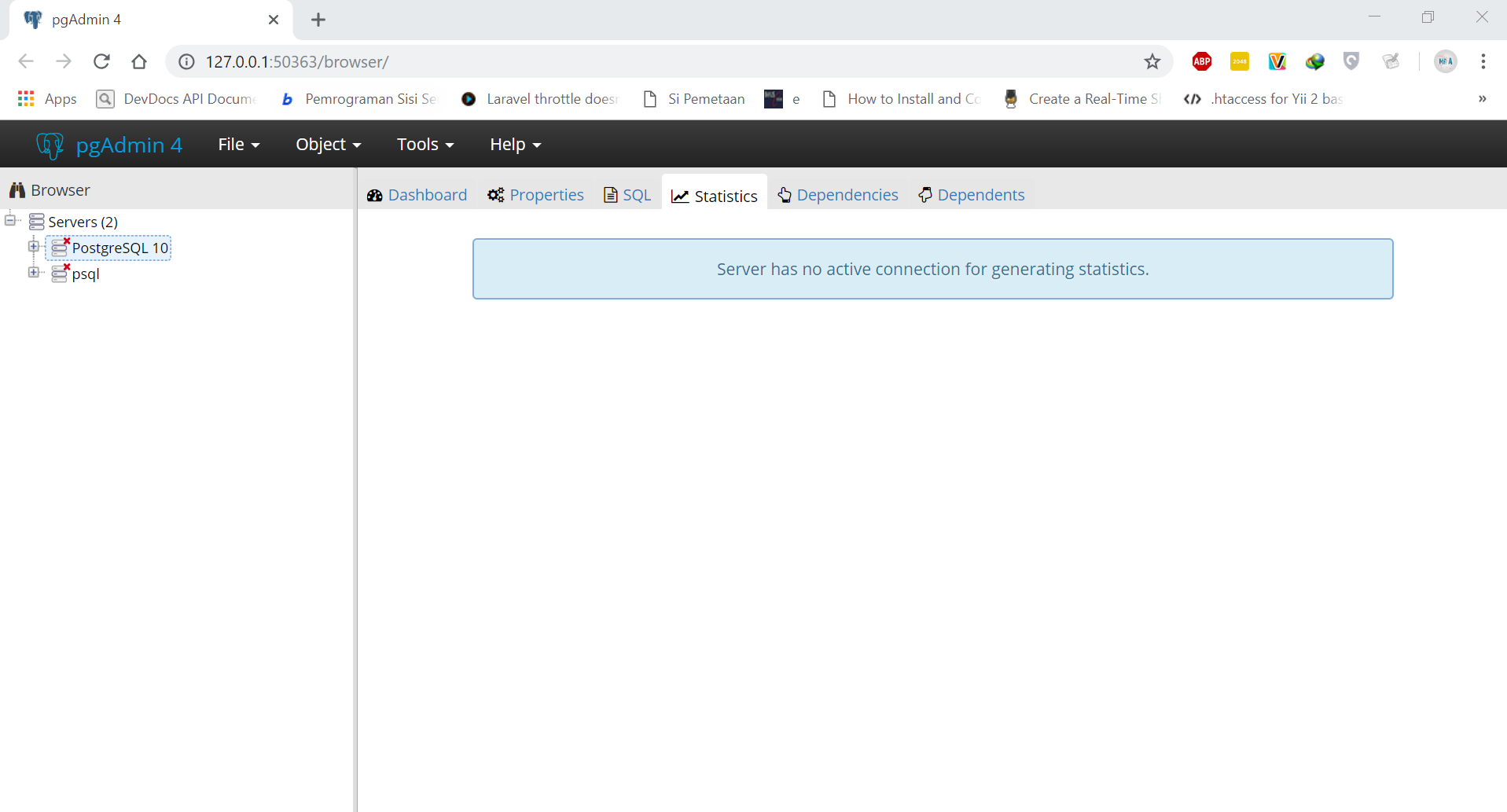Collapse the Servers (2) tree node

(9, 219)
